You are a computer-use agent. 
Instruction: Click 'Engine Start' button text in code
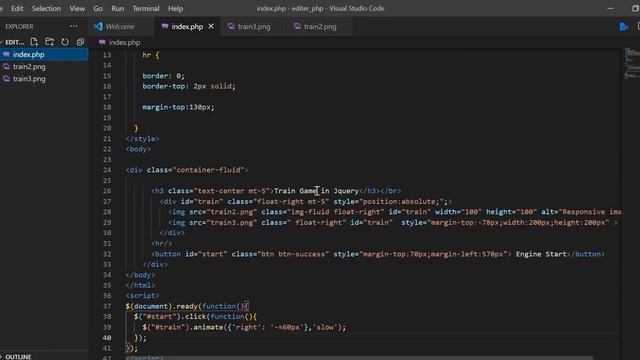(541, 254)
